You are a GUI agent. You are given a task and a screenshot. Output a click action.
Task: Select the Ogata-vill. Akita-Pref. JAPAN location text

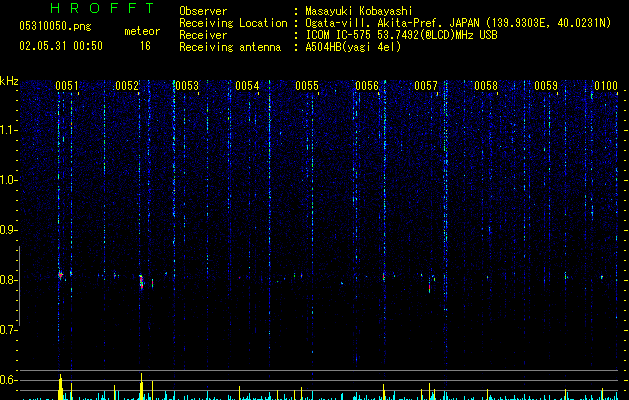coord(458,23)
